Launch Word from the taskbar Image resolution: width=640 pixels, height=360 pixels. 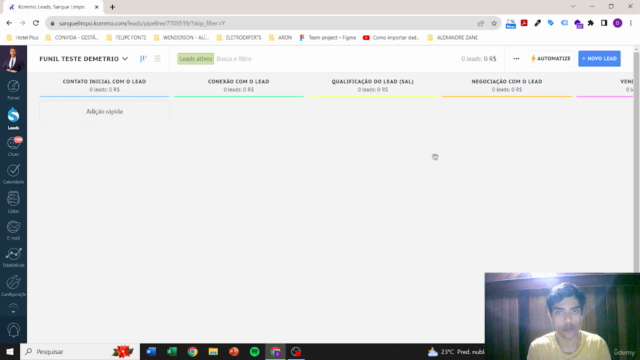pyautogui.click(x=151, y=351)
